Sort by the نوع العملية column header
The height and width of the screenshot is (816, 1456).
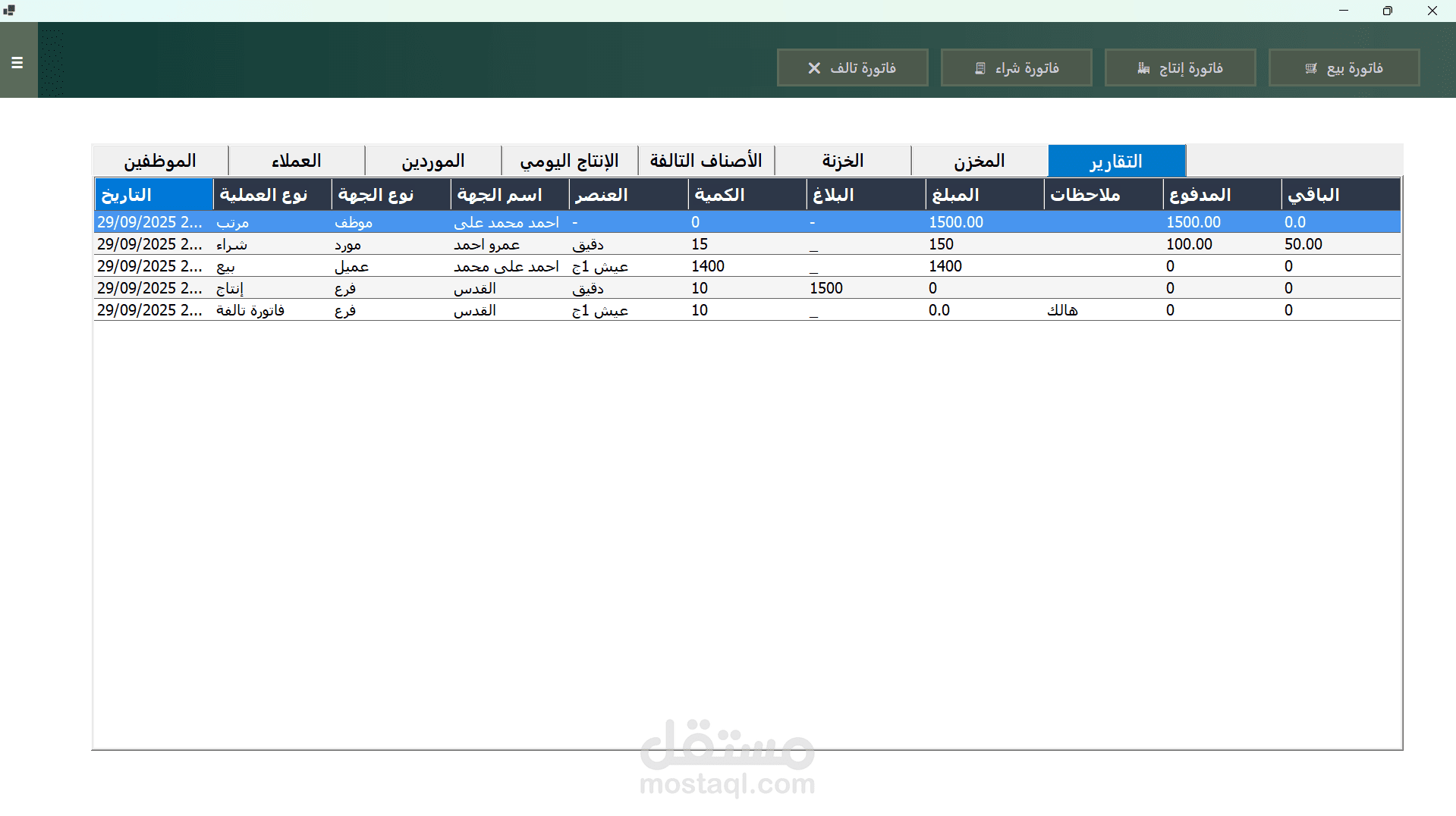coord(273,195)
